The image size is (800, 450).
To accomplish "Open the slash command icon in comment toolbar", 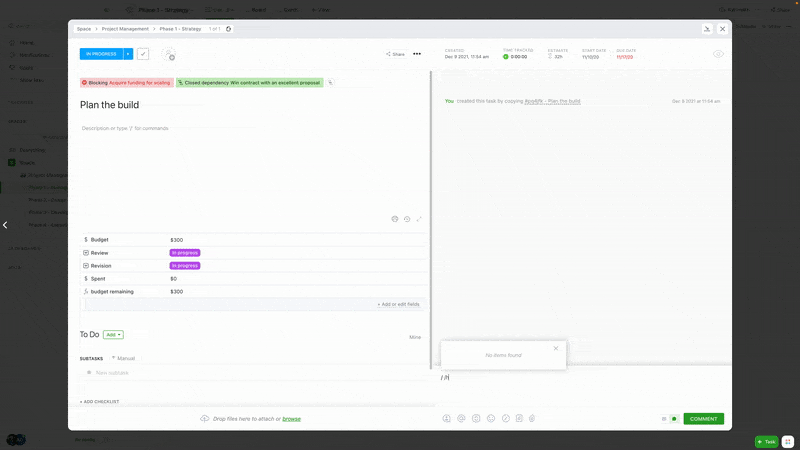I will coord(506,418).
